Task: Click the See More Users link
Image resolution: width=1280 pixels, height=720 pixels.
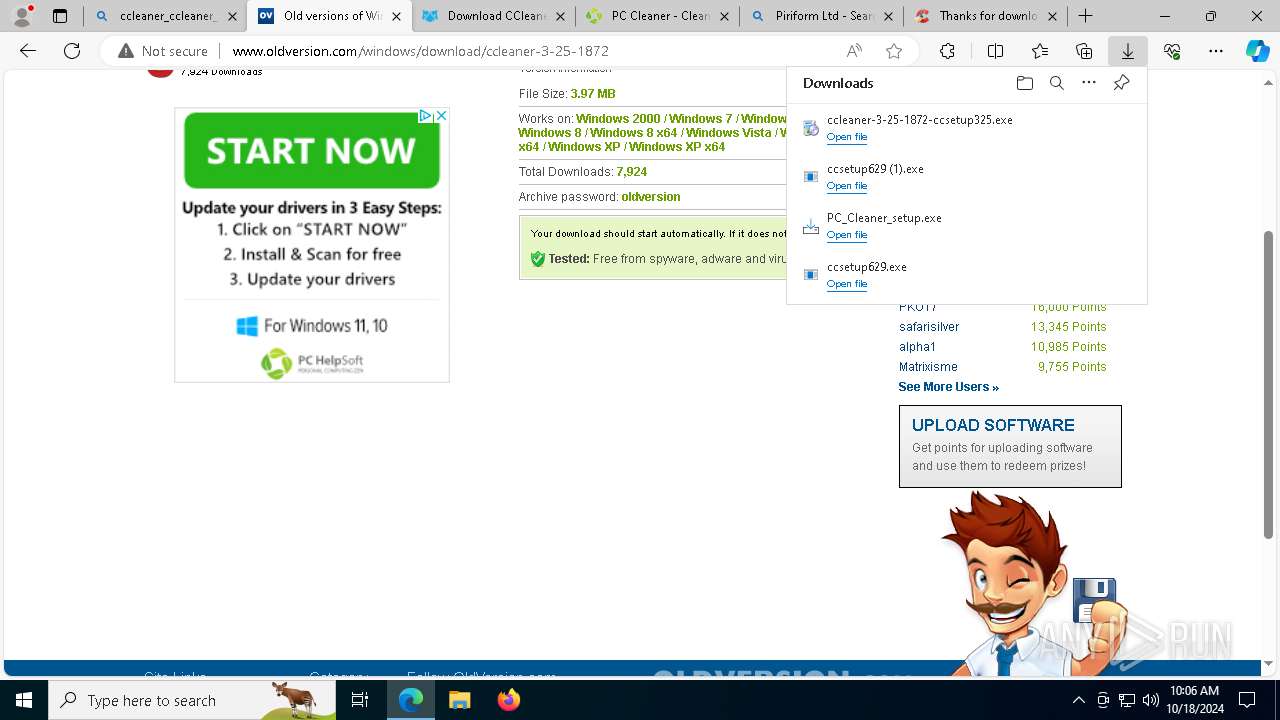Action: coord(948,387)
